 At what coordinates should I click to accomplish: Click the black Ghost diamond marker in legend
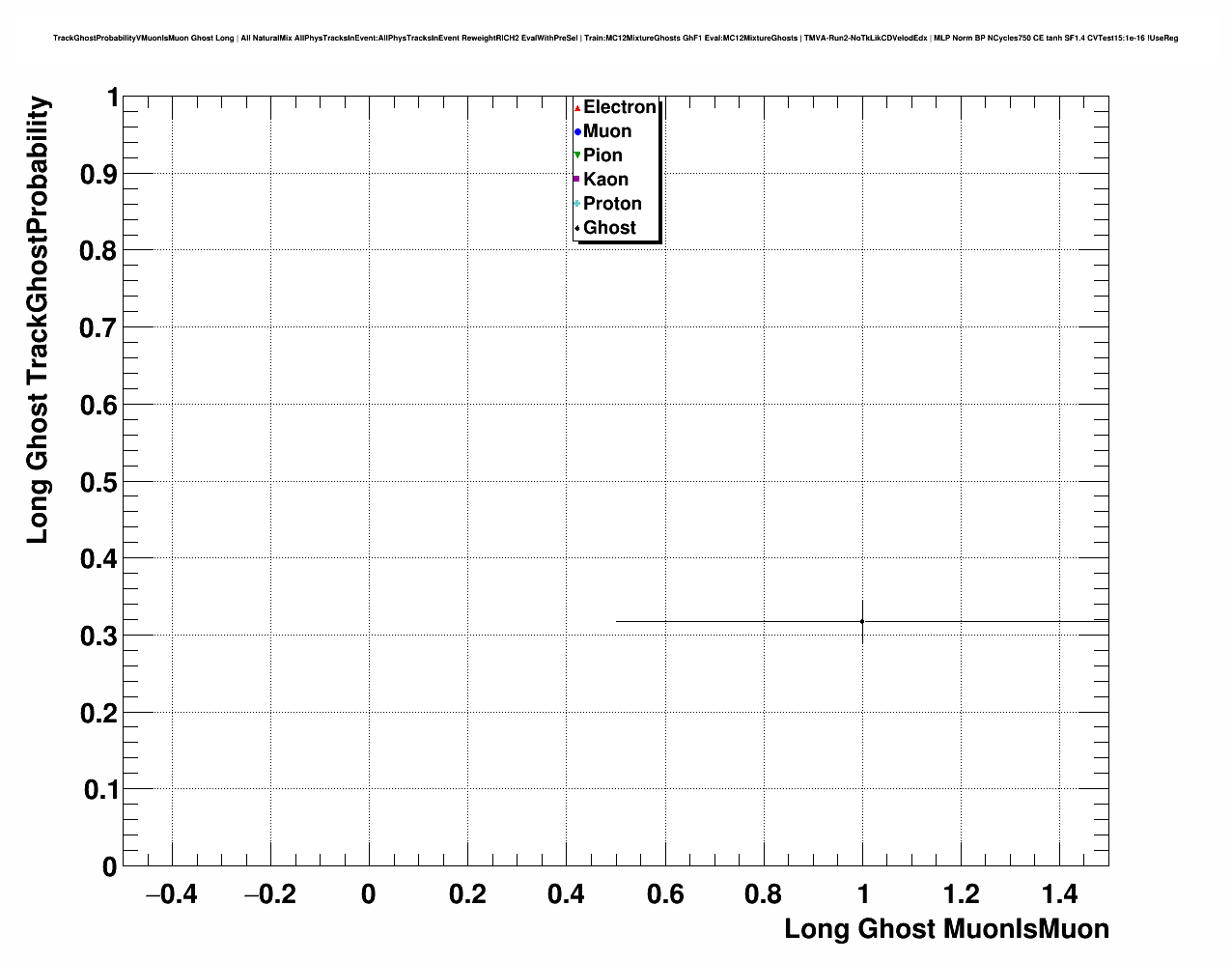577,228
